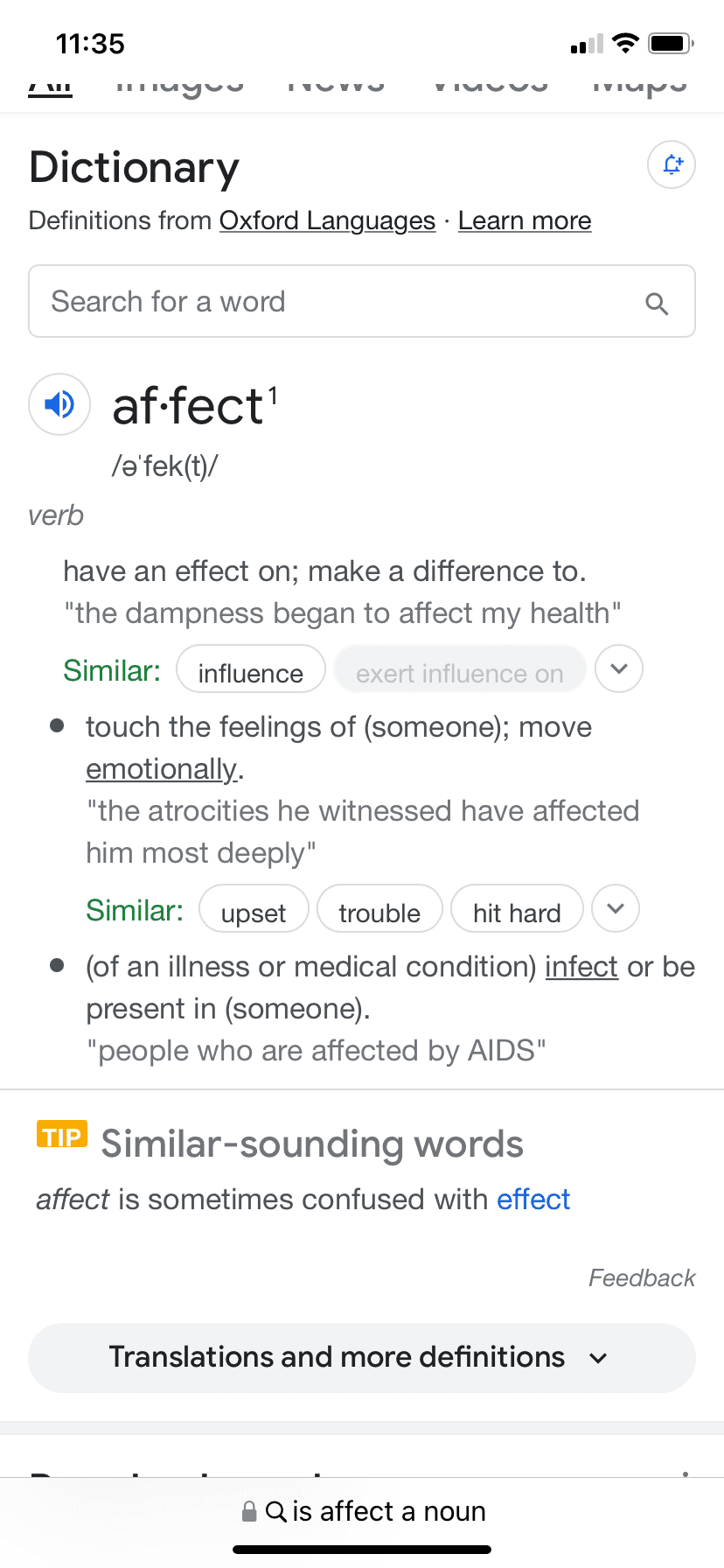Switch to the All results tab
The height and width of the screenshot is (1568, 724).
pos(50,87)
